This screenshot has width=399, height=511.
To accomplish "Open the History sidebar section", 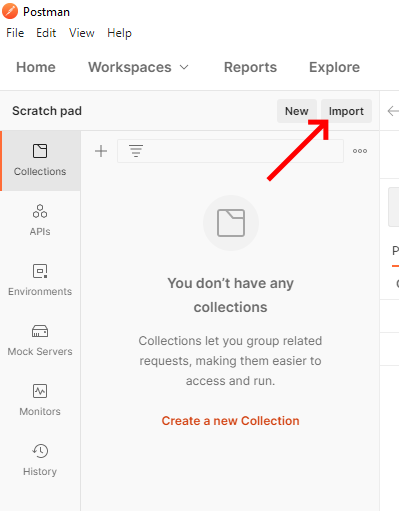I will click(x=40, y=461).
